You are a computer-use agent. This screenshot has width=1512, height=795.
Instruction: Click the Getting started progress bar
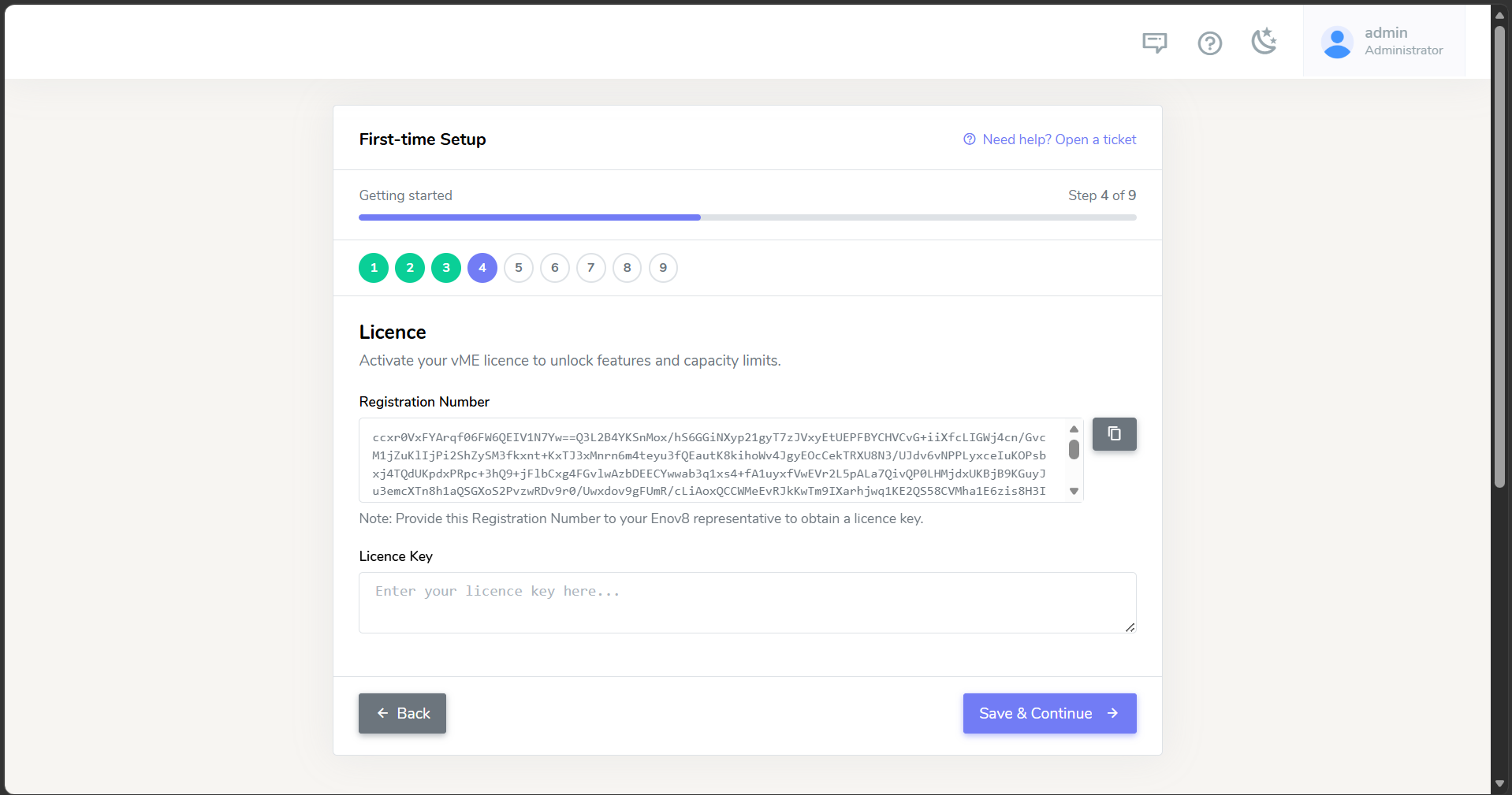(747, 217)
